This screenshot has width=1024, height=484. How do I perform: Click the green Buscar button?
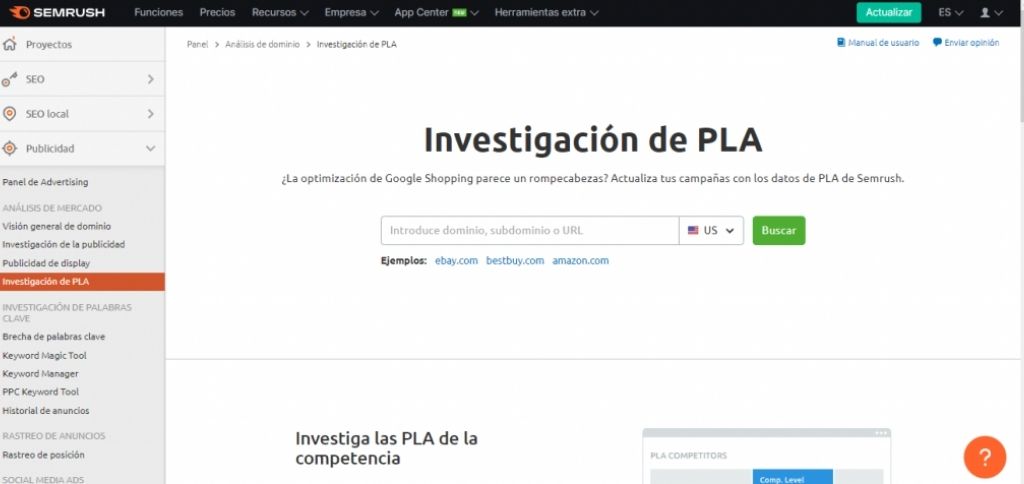pos(779,231)
